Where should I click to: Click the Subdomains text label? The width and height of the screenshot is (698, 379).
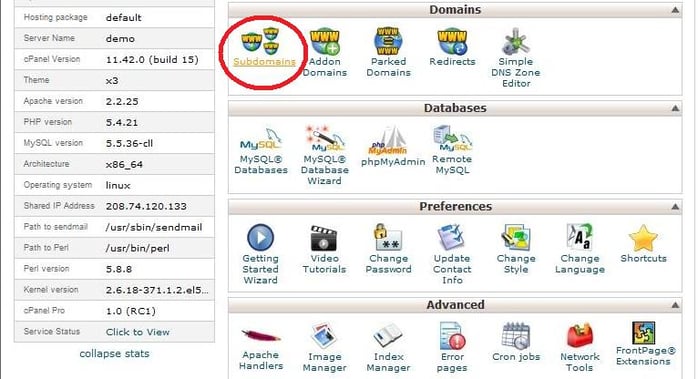point(264,61)
